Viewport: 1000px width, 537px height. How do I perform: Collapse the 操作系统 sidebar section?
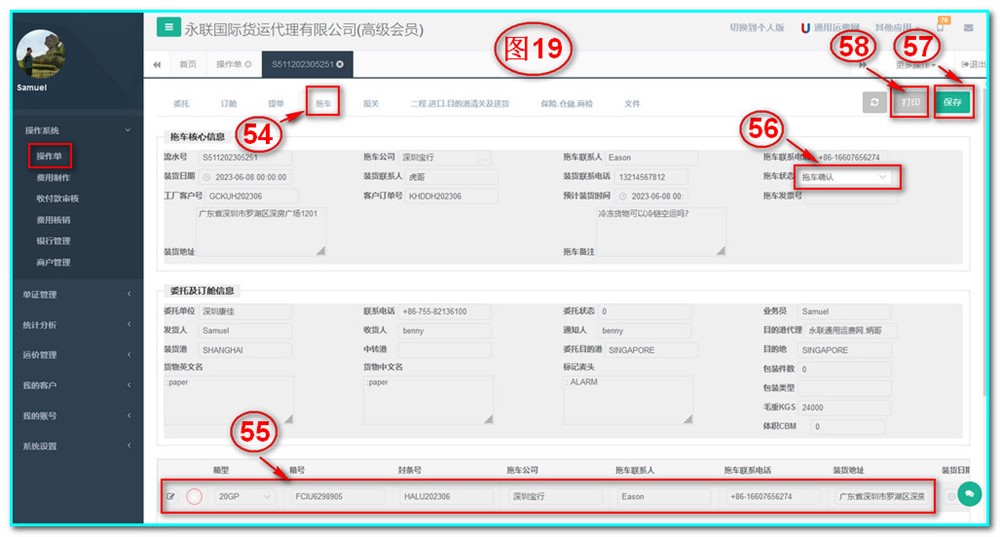[78, 130]
